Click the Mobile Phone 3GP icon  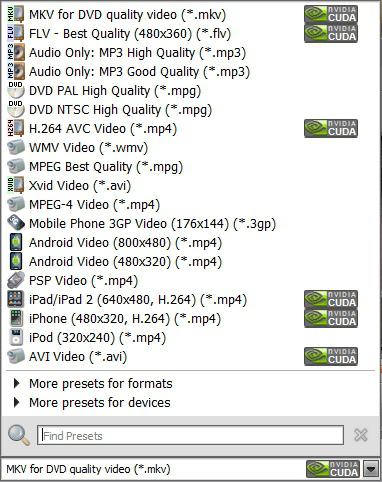[16, 223]
